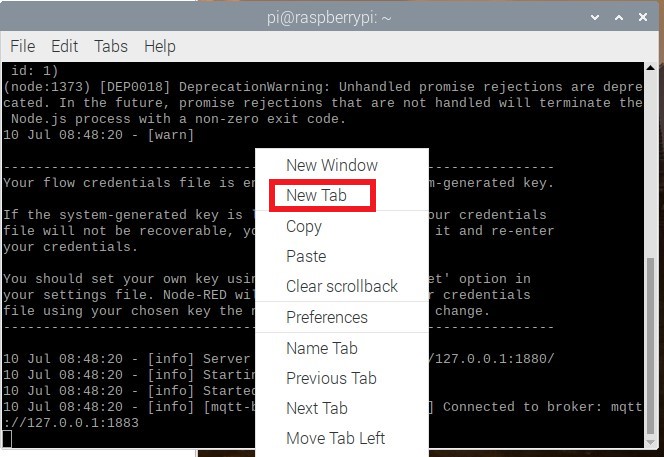
Task: Maximize the terminal window
Action: tap(620, 16)
